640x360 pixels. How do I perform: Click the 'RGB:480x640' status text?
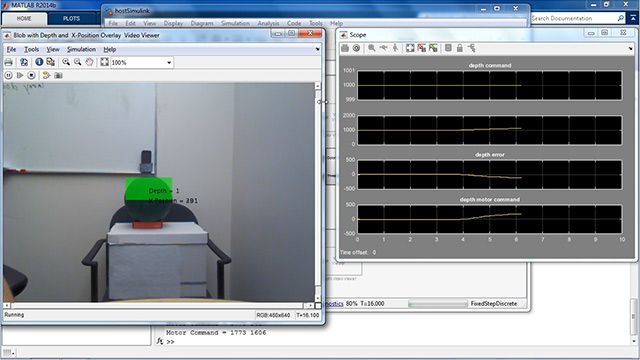click(273, 315)
